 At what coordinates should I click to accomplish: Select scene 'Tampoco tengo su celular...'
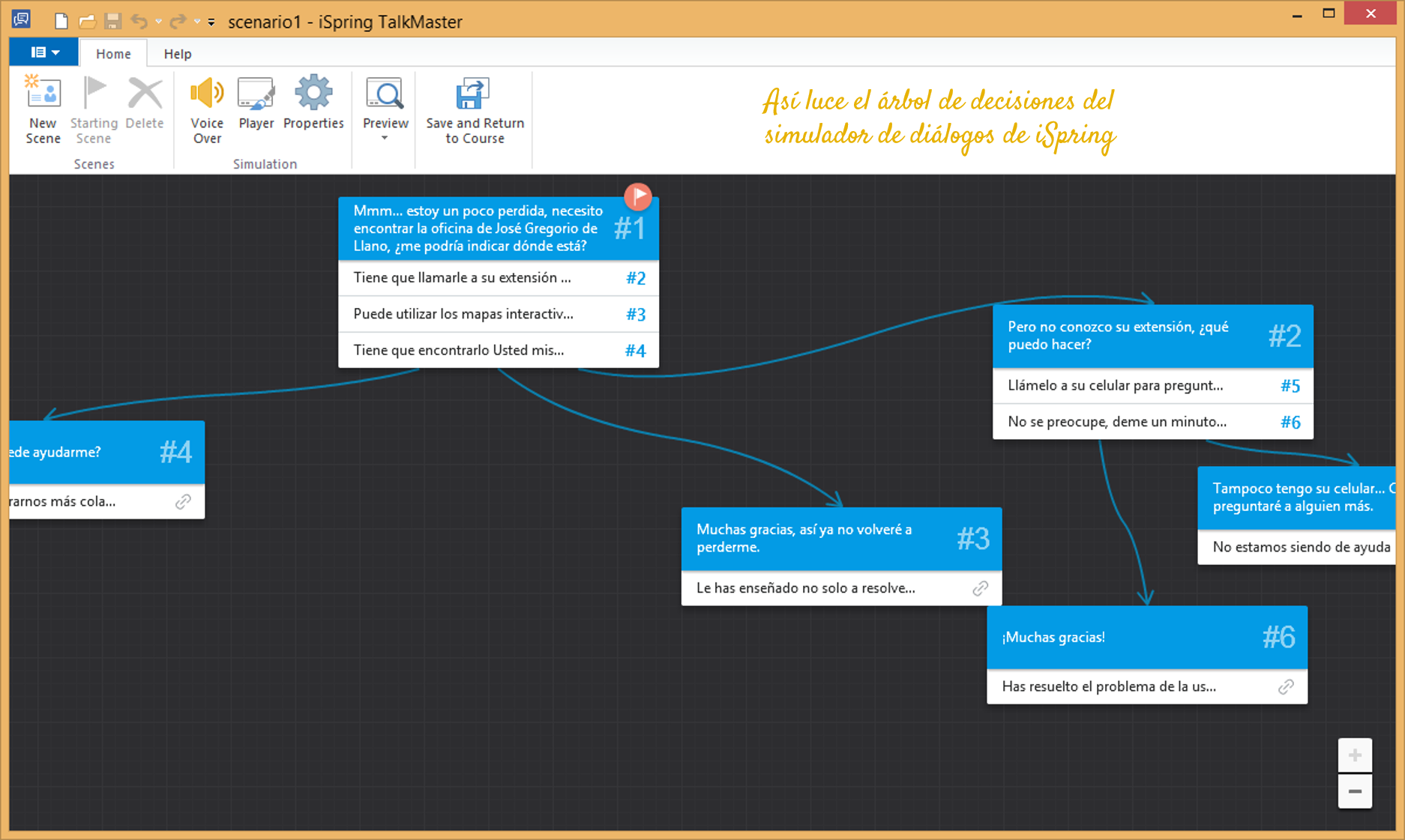coord(1296,498)
